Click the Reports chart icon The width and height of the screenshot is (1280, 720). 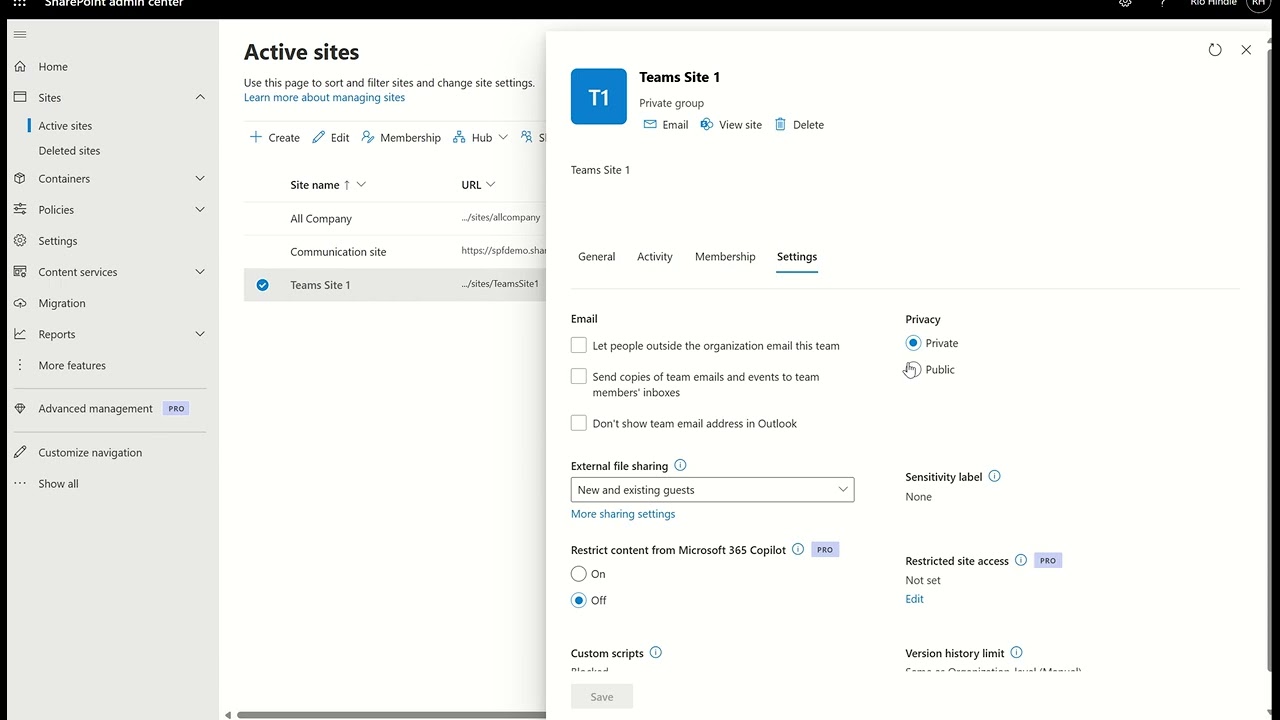[x=20, y=334]
